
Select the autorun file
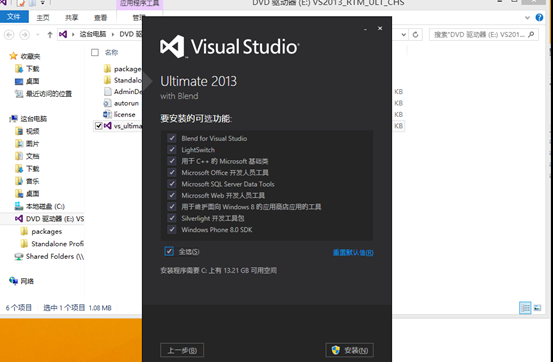click(x=126, y=103)
